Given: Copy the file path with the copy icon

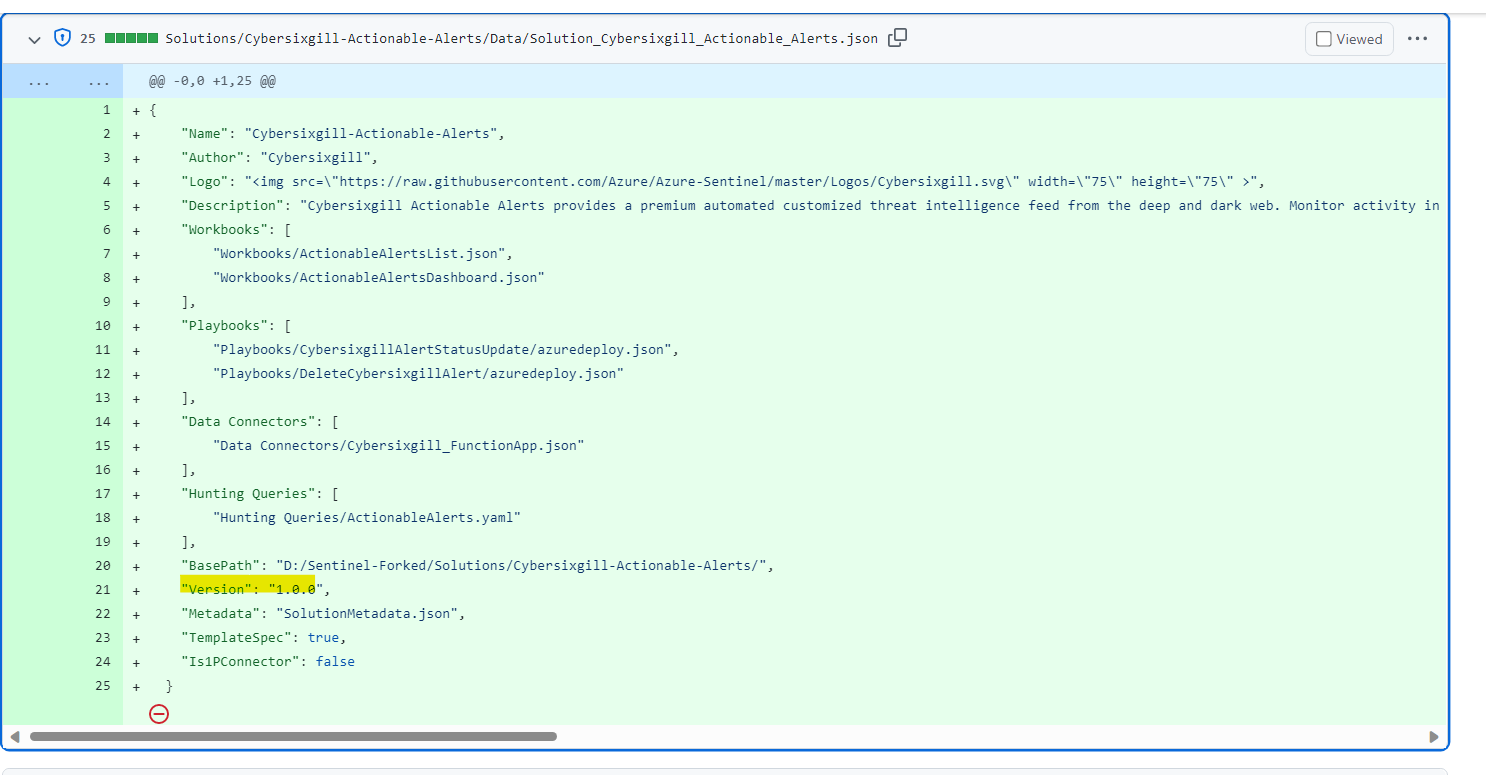Looking at the screenshot, I should 897,38.
